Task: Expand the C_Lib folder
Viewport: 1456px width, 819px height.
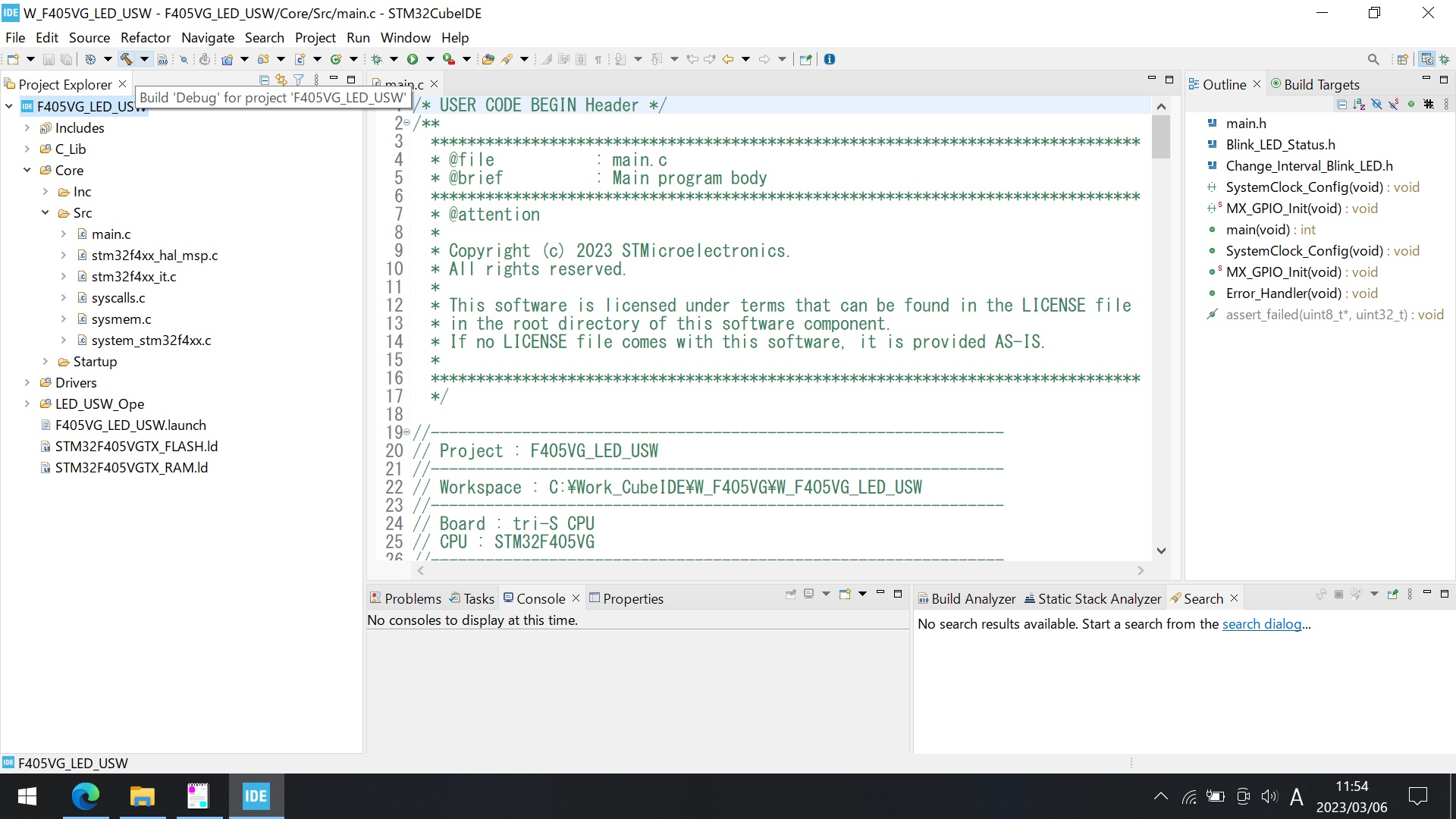Action: (x=27, y=149)
